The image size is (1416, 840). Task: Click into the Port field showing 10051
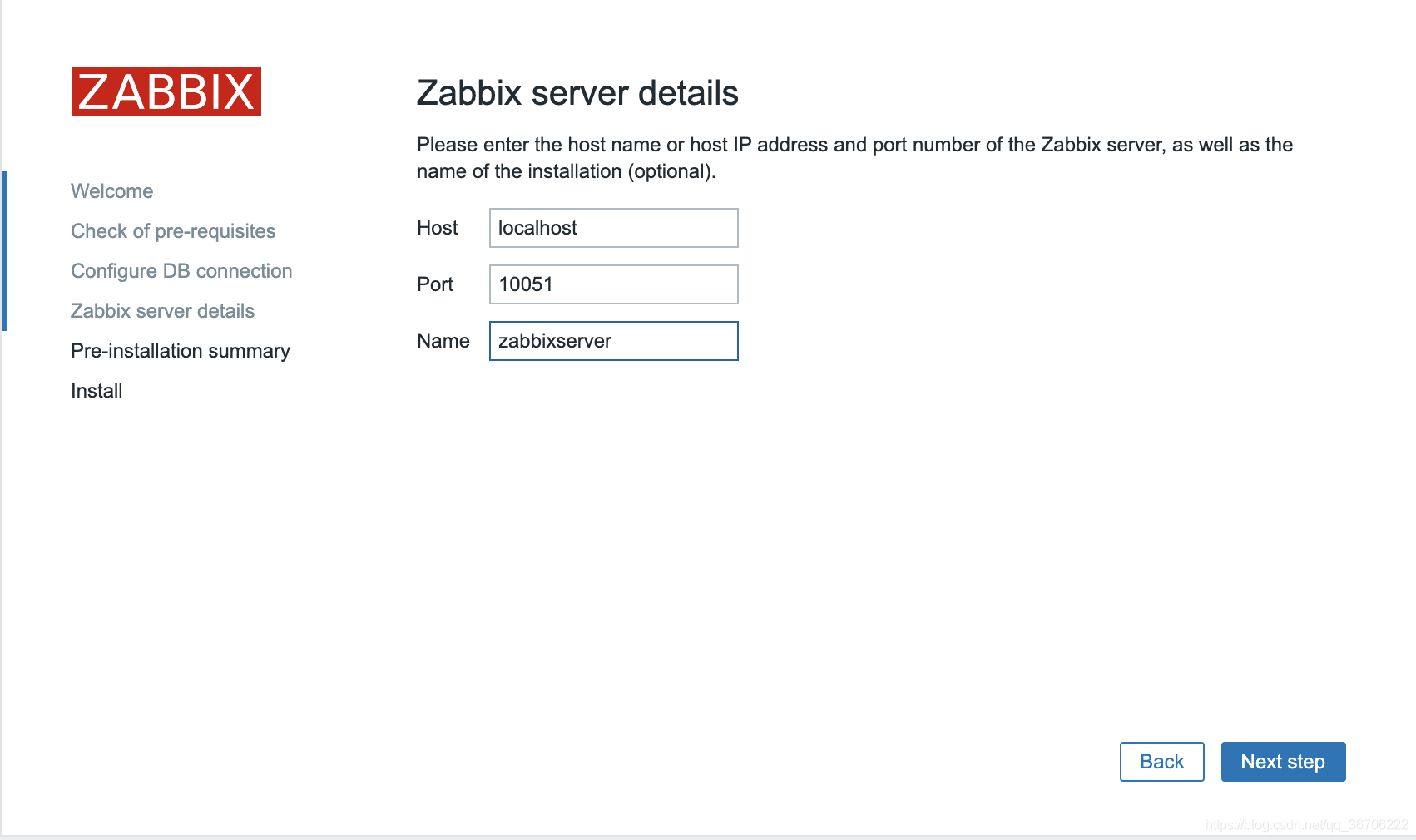pos(614,284)
